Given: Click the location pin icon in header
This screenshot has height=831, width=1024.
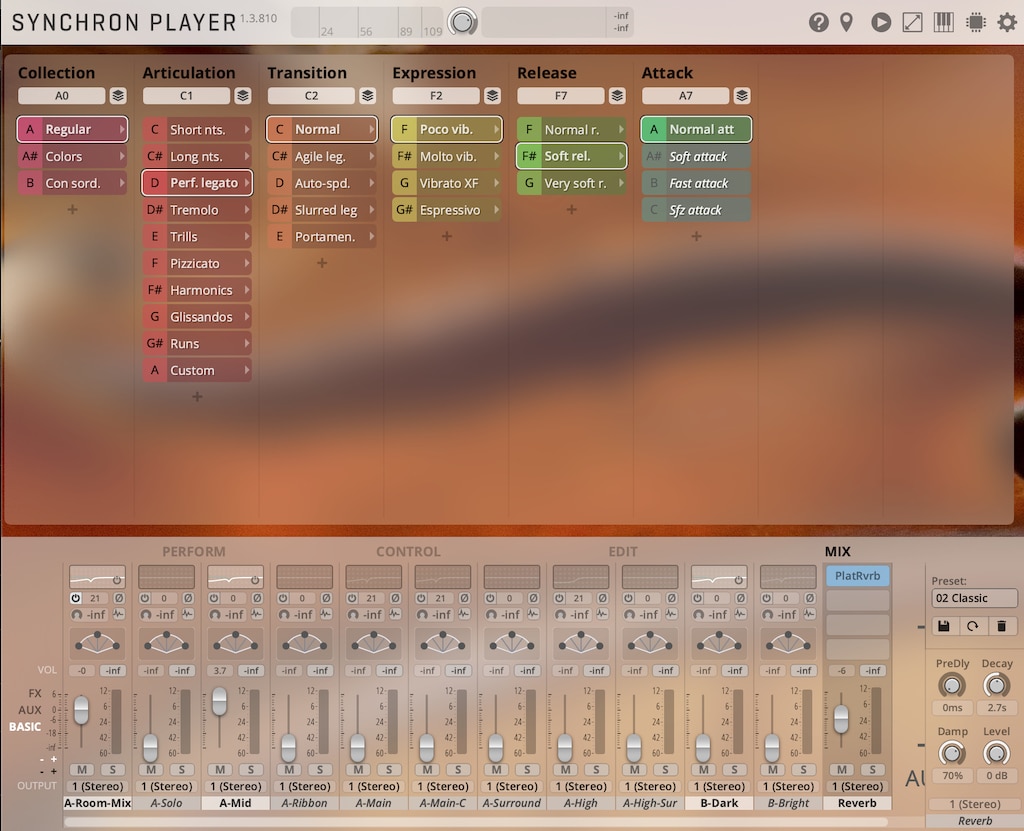Looking at the screenshot, I should tap(846, 22).
